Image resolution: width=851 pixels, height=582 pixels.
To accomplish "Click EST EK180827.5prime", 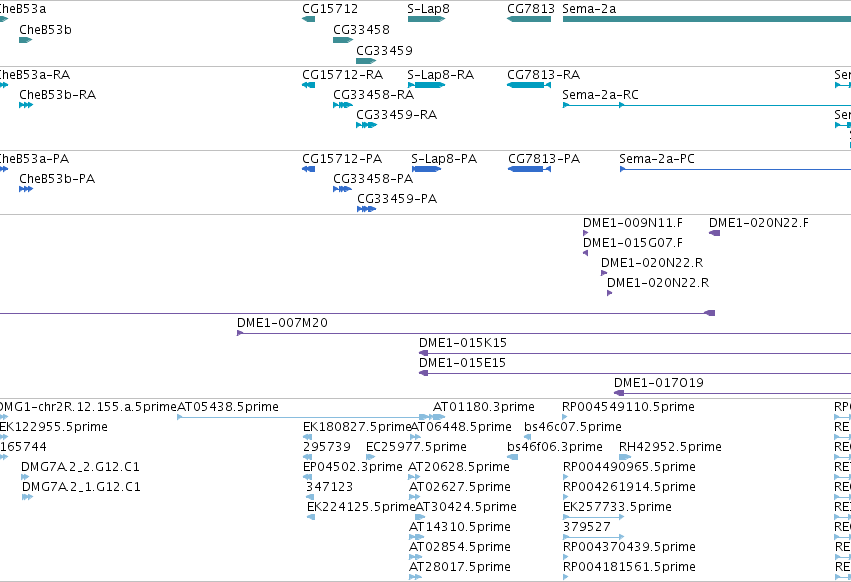I will (x=357, y=427).
